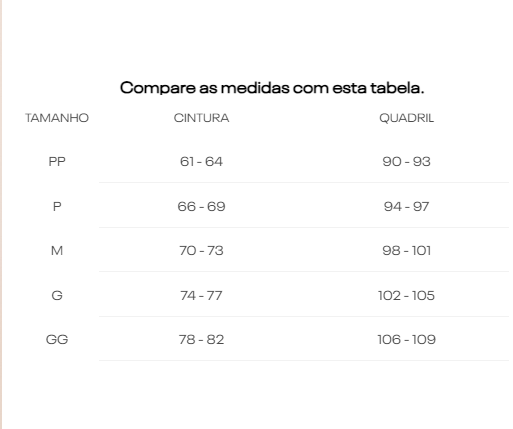Click the beige strip along the left edge
513x429 pixels.
tap(1, 214)
